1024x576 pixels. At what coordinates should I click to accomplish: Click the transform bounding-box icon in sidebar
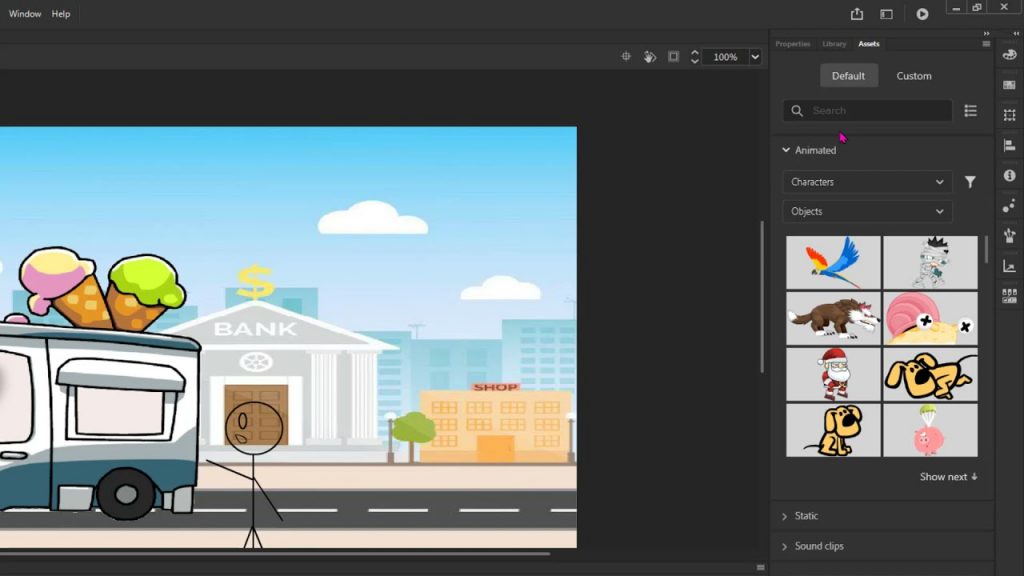(x=1009, y=114)
